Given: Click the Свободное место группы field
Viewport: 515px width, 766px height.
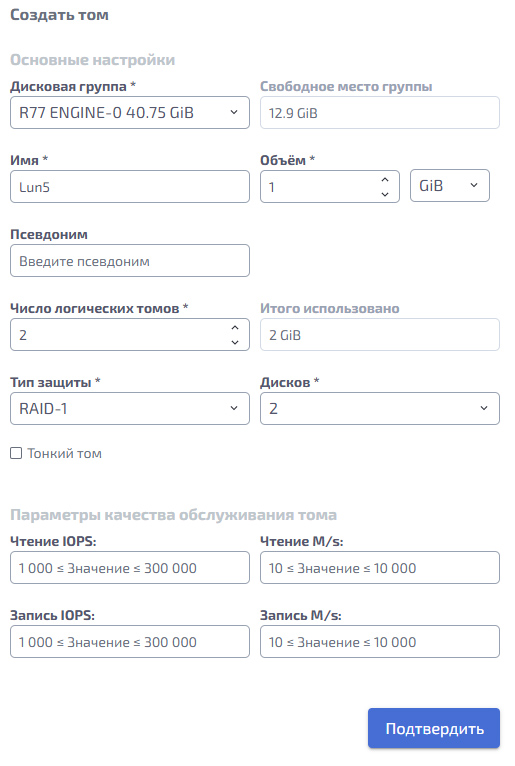Looking at the screenshot, I should 380,113.
